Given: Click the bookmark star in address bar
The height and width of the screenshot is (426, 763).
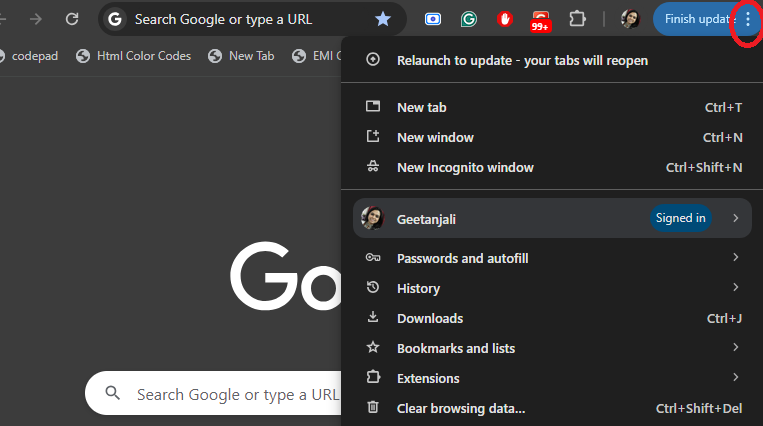Looking at the screenshot, I should tap(383, 19).
